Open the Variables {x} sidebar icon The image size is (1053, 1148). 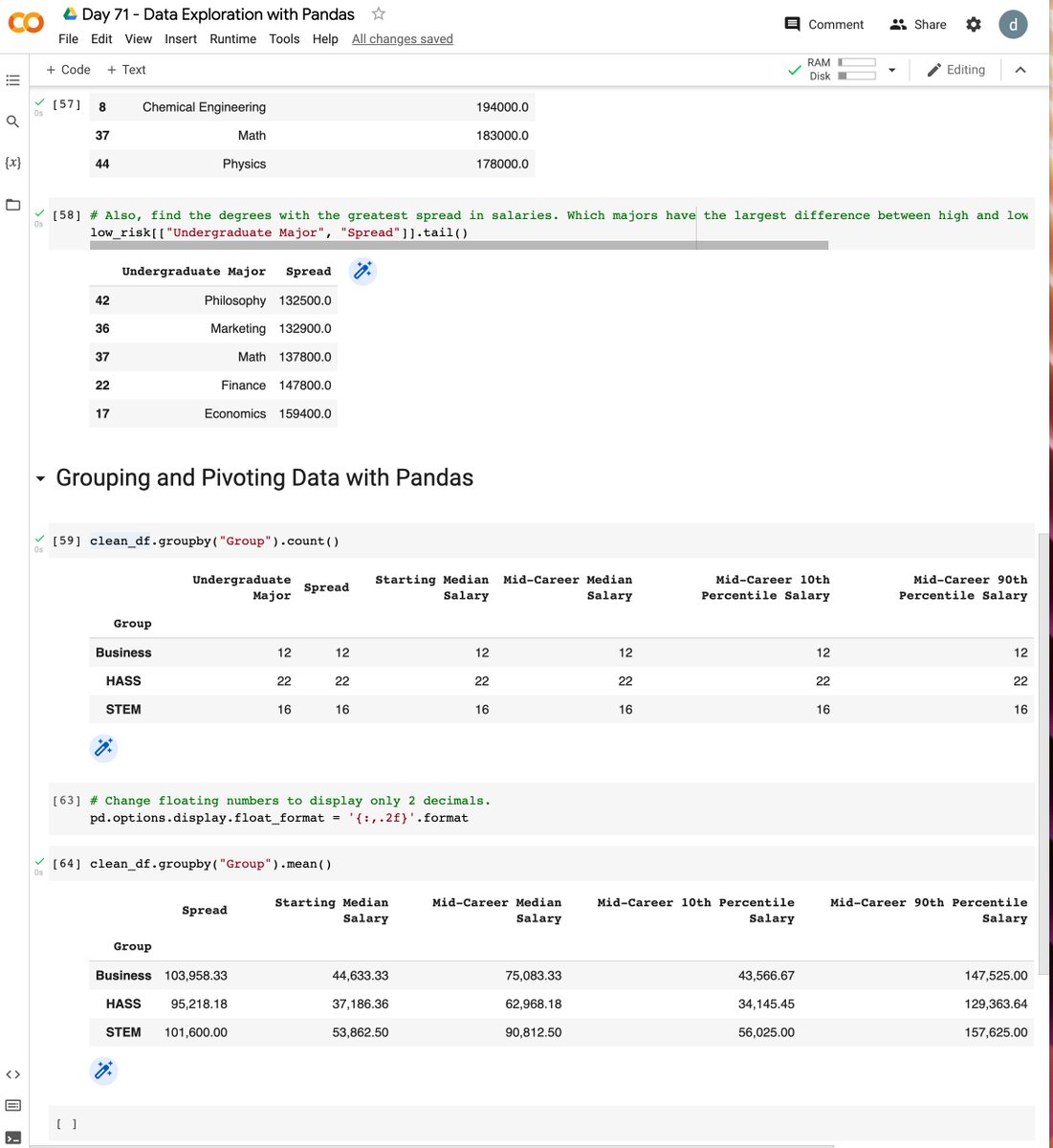point(13,163)
